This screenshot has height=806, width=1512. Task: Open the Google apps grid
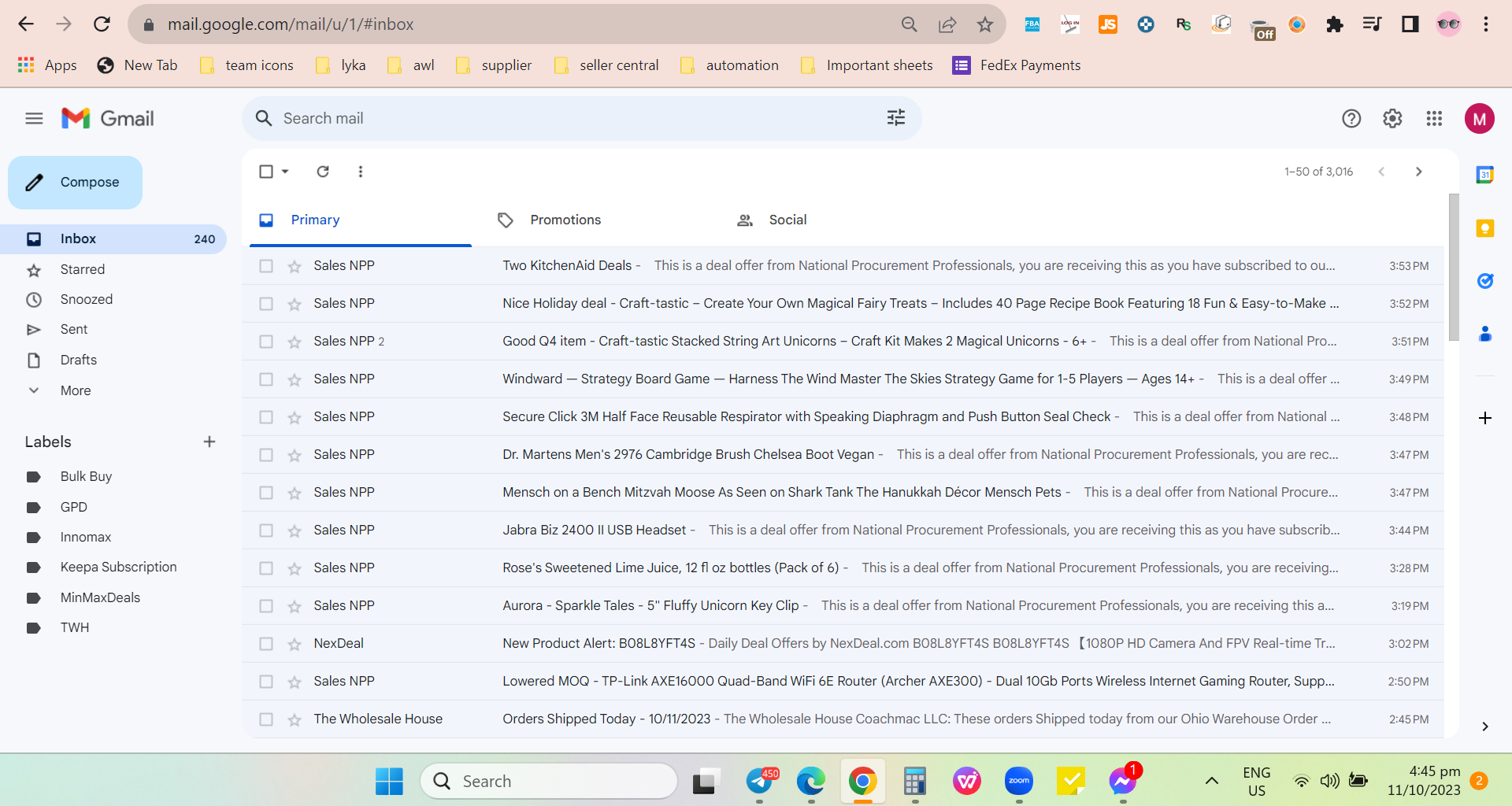pos(1434,119)
